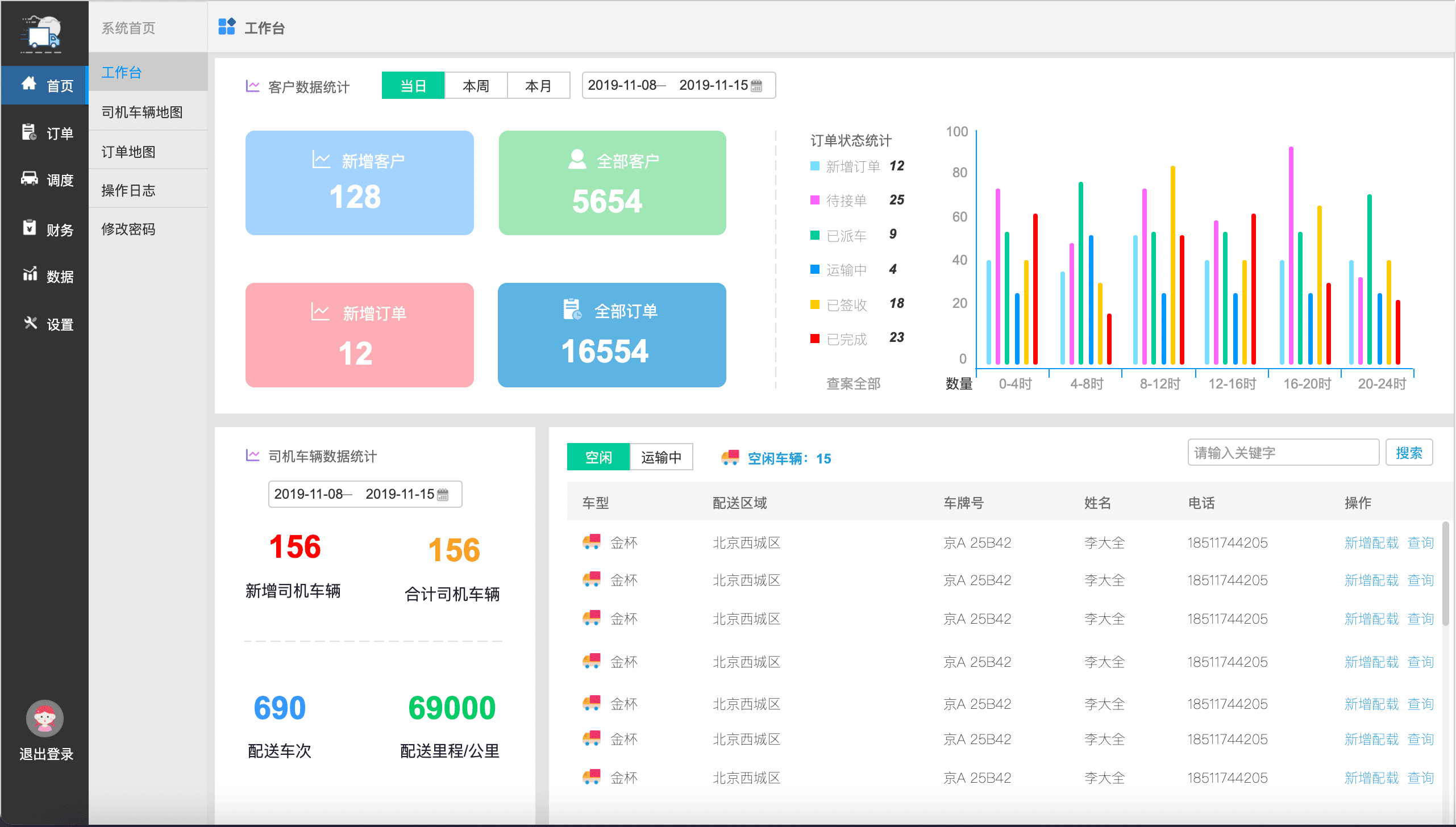The width and height of the screenshot is (1456, 827).
Task: Click the user avatar above logout
Action: pyautogui.click(x=44, y=718)
